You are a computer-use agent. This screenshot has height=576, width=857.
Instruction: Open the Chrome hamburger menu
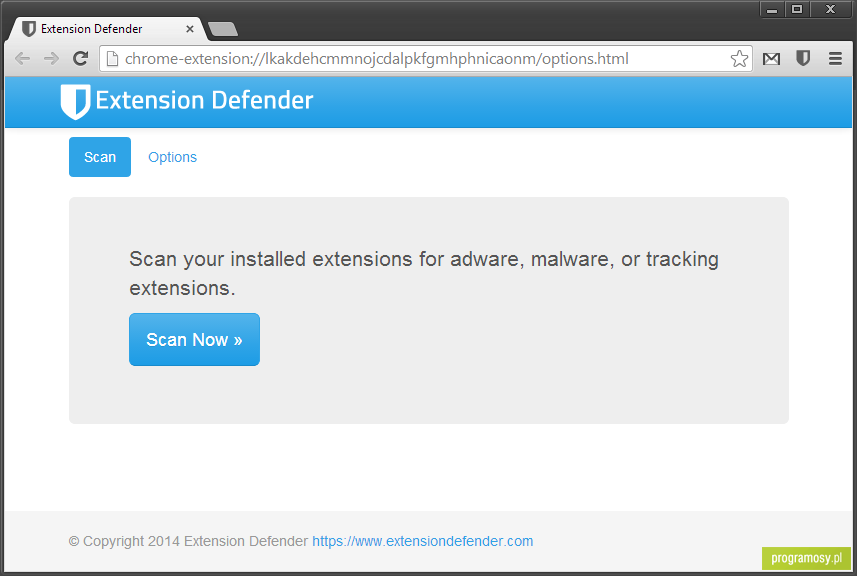[835, 58]
